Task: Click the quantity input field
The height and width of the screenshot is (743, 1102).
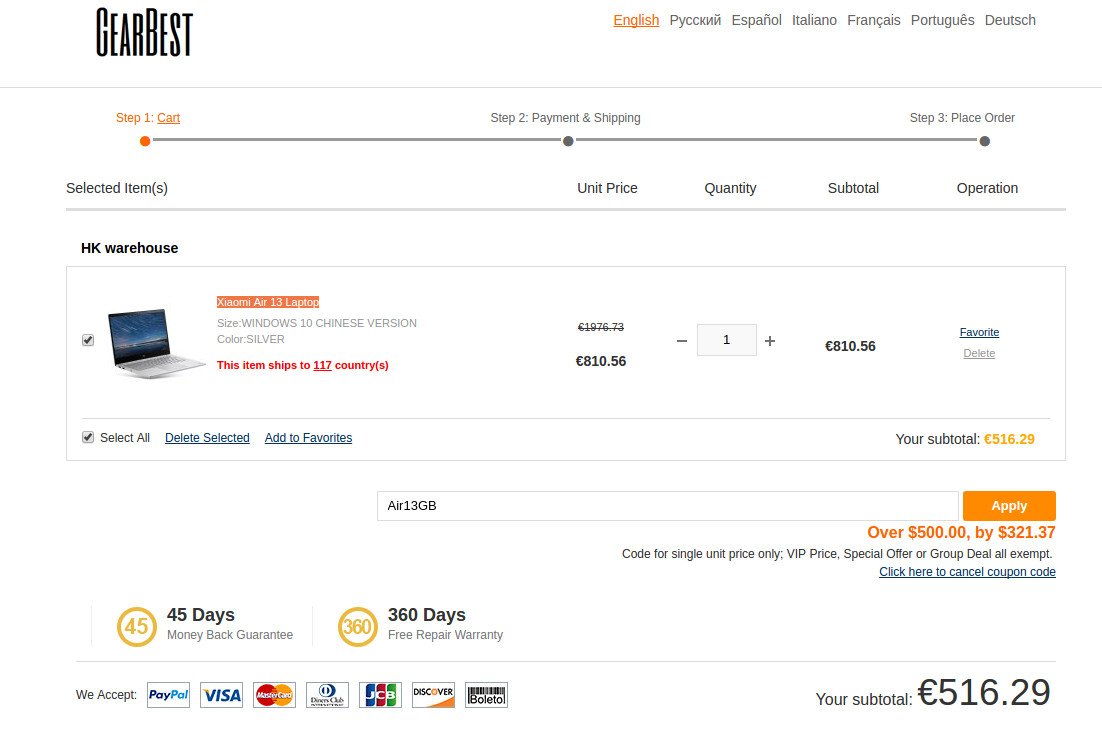Action: 727,340
